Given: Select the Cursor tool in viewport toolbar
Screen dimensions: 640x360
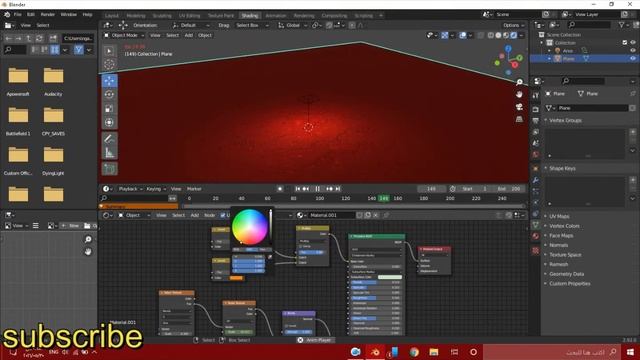Looking at the screenshot, I should [109, 64].
